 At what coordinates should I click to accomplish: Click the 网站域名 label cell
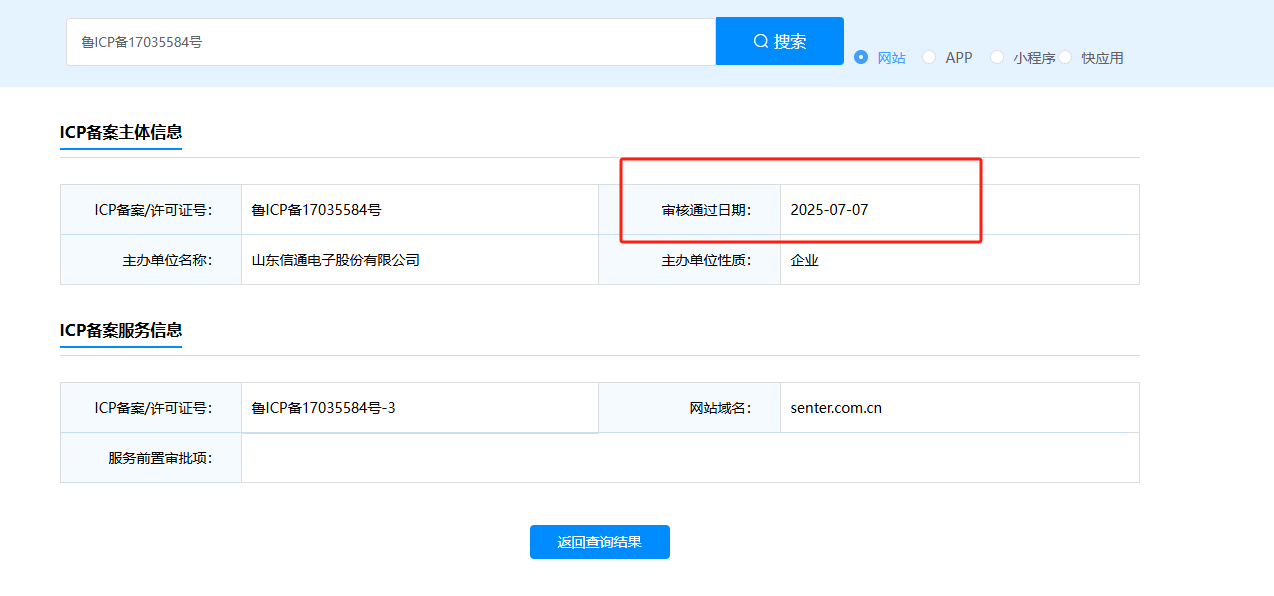tap(690, 408)
